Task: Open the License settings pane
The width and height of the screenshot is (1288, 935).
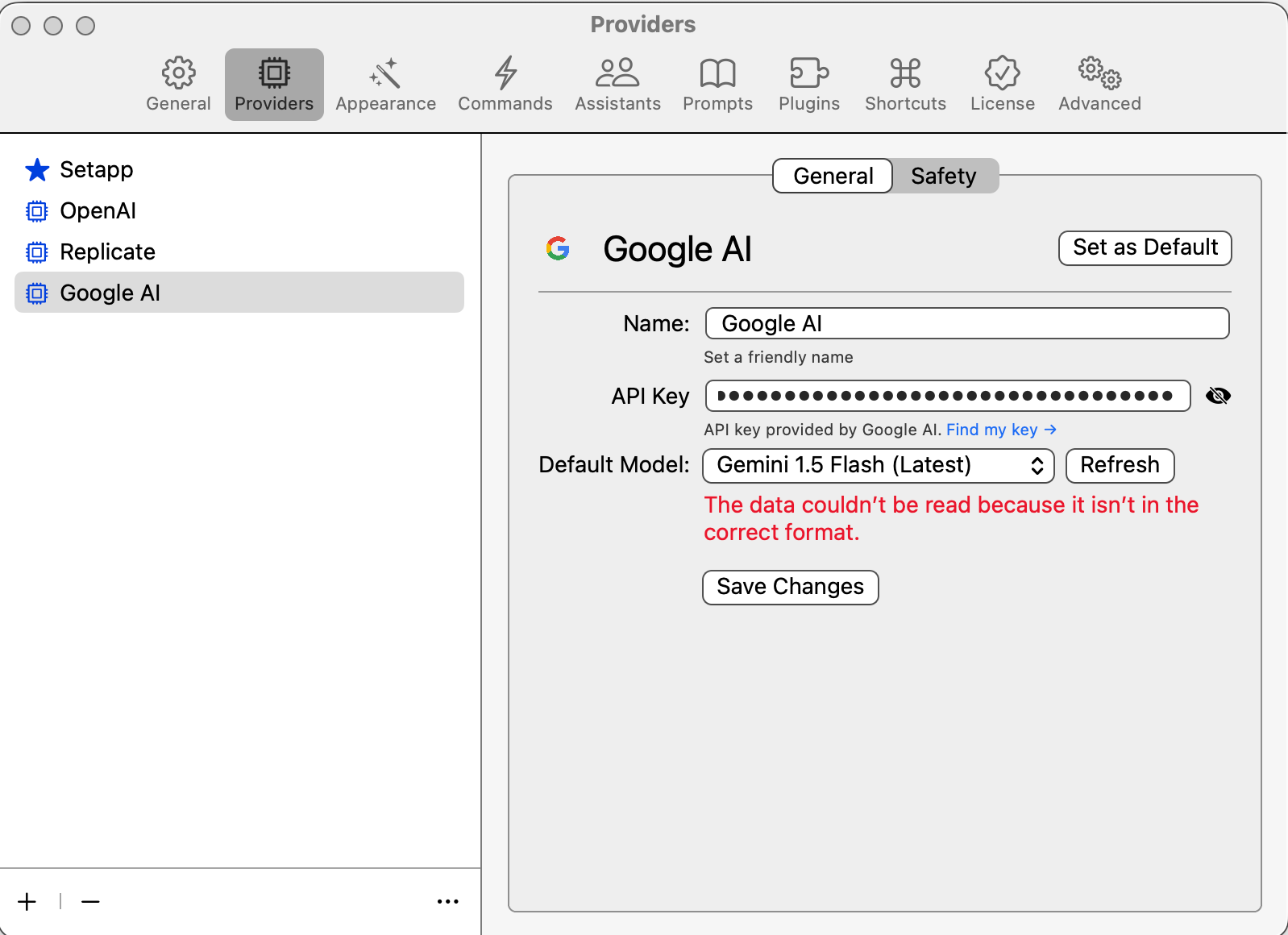Action: point(1002,85)
